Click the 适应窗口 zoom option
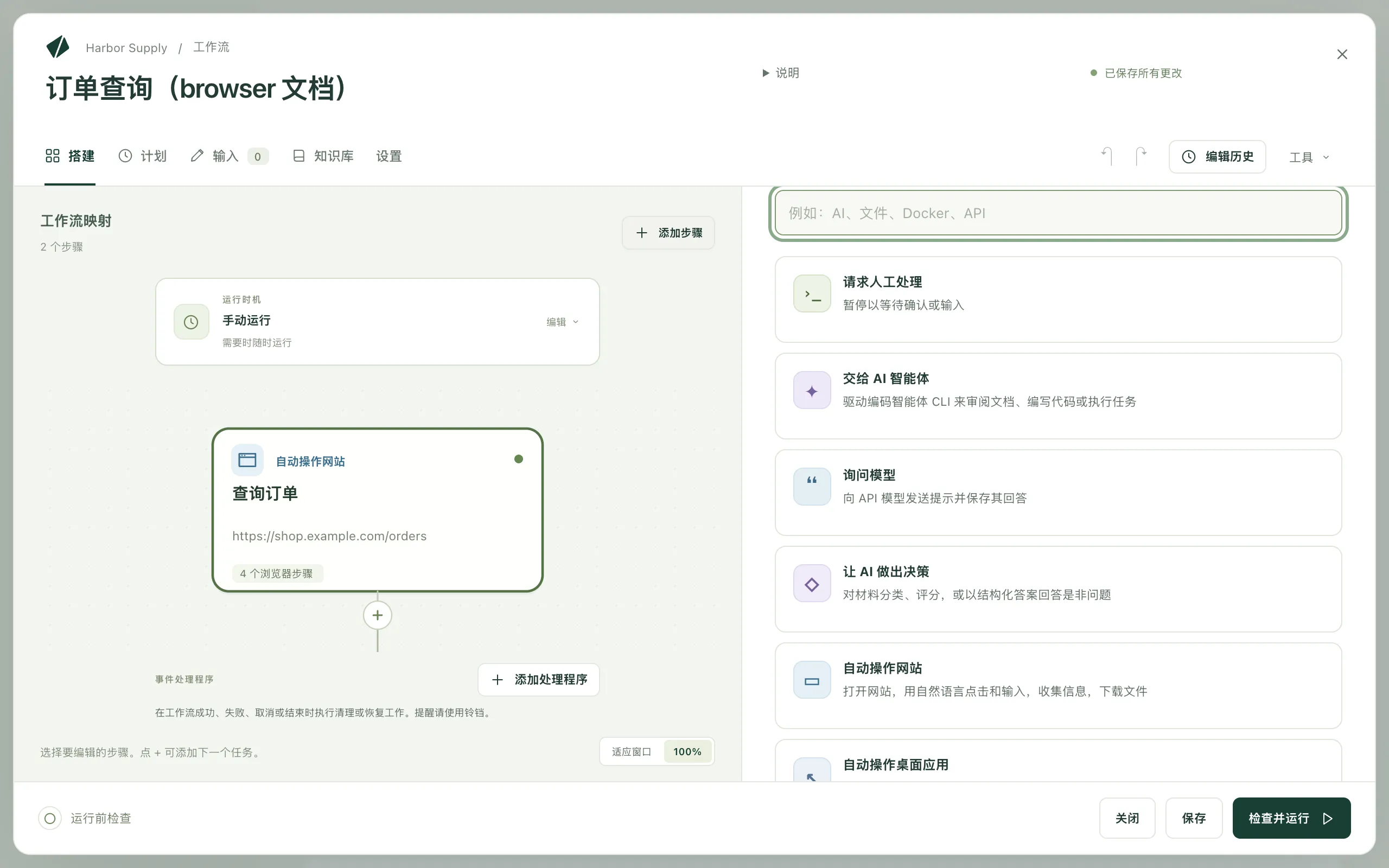 click(632, 751)
